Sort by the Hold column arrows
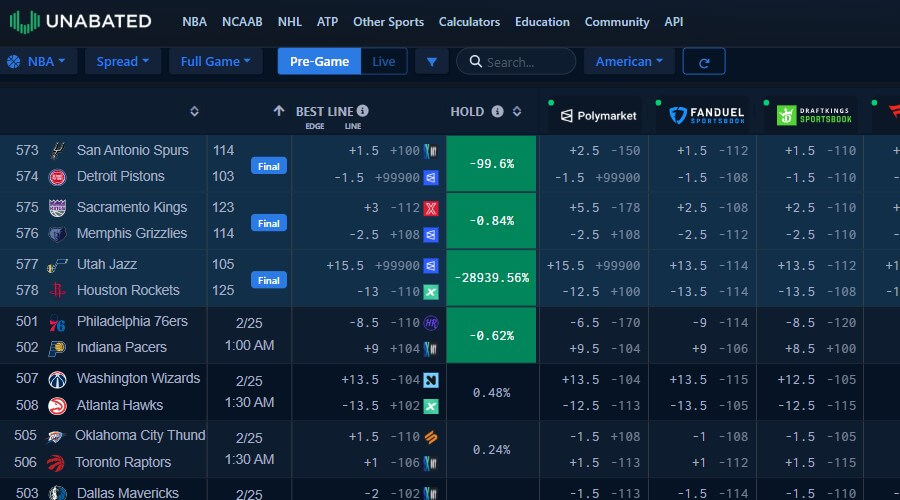Screen dimensions: 900x500 (x=517, y=111)
